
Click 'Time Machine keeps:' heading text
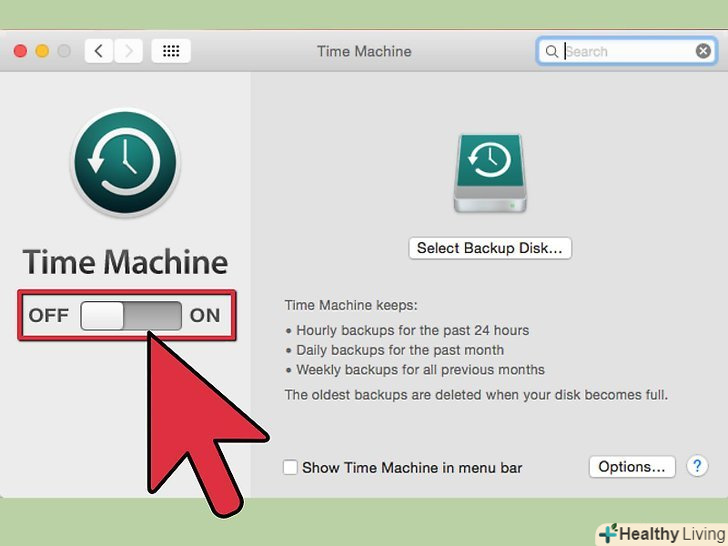pyautogui.click(x=351, y=306)
